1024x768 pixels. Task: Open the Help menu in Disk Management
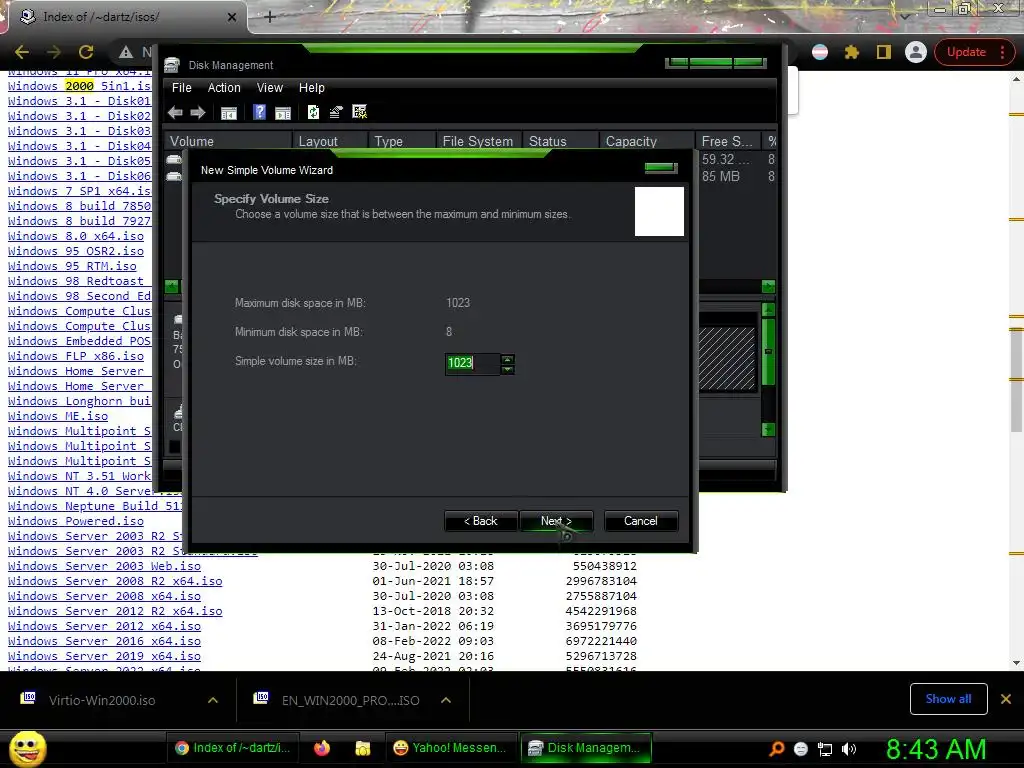(x=312, y=88)
